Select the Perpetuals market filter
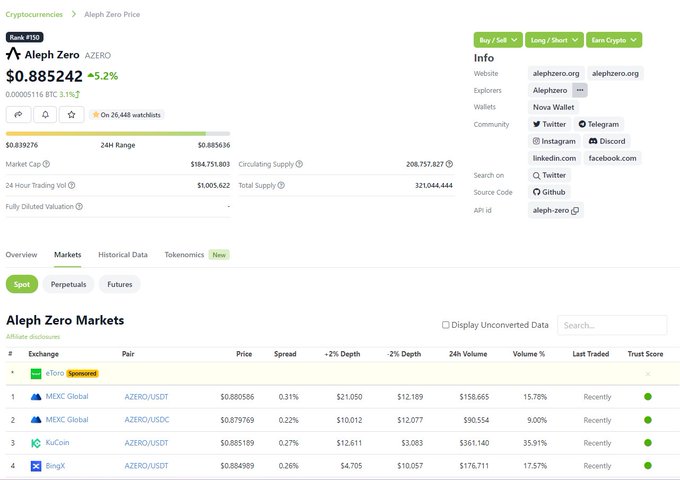Screen dimensions: 680x480 [69, 284]
